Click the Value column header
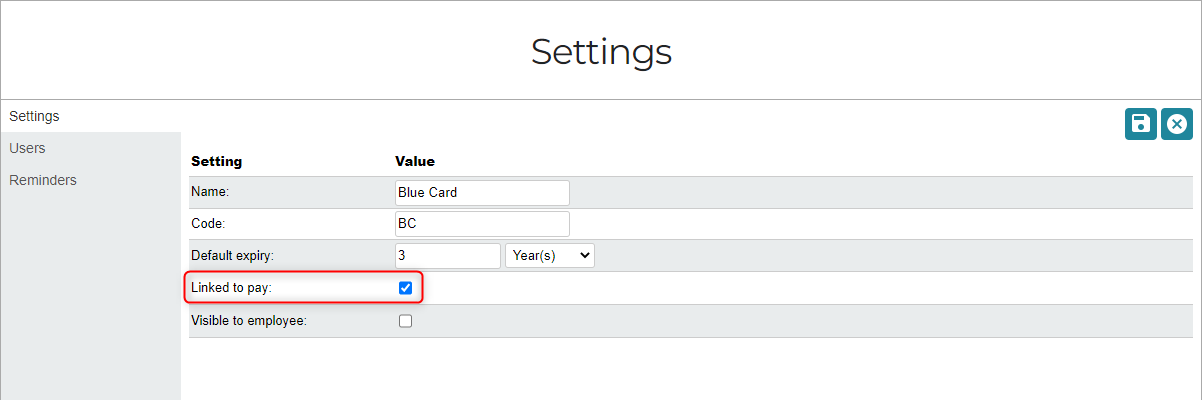 (x=415, y=161)
